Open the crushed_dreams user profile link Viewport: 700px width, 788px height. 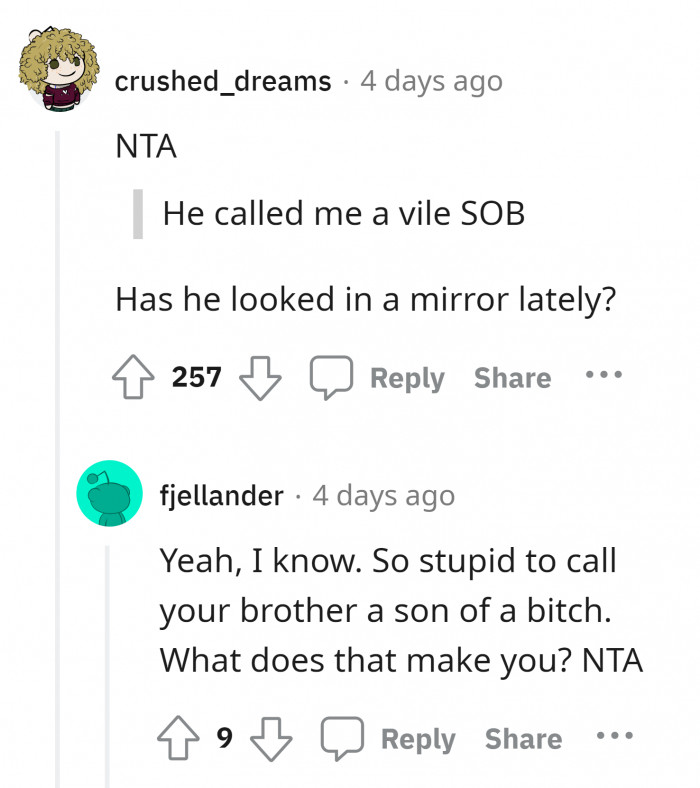click(223, 81)
